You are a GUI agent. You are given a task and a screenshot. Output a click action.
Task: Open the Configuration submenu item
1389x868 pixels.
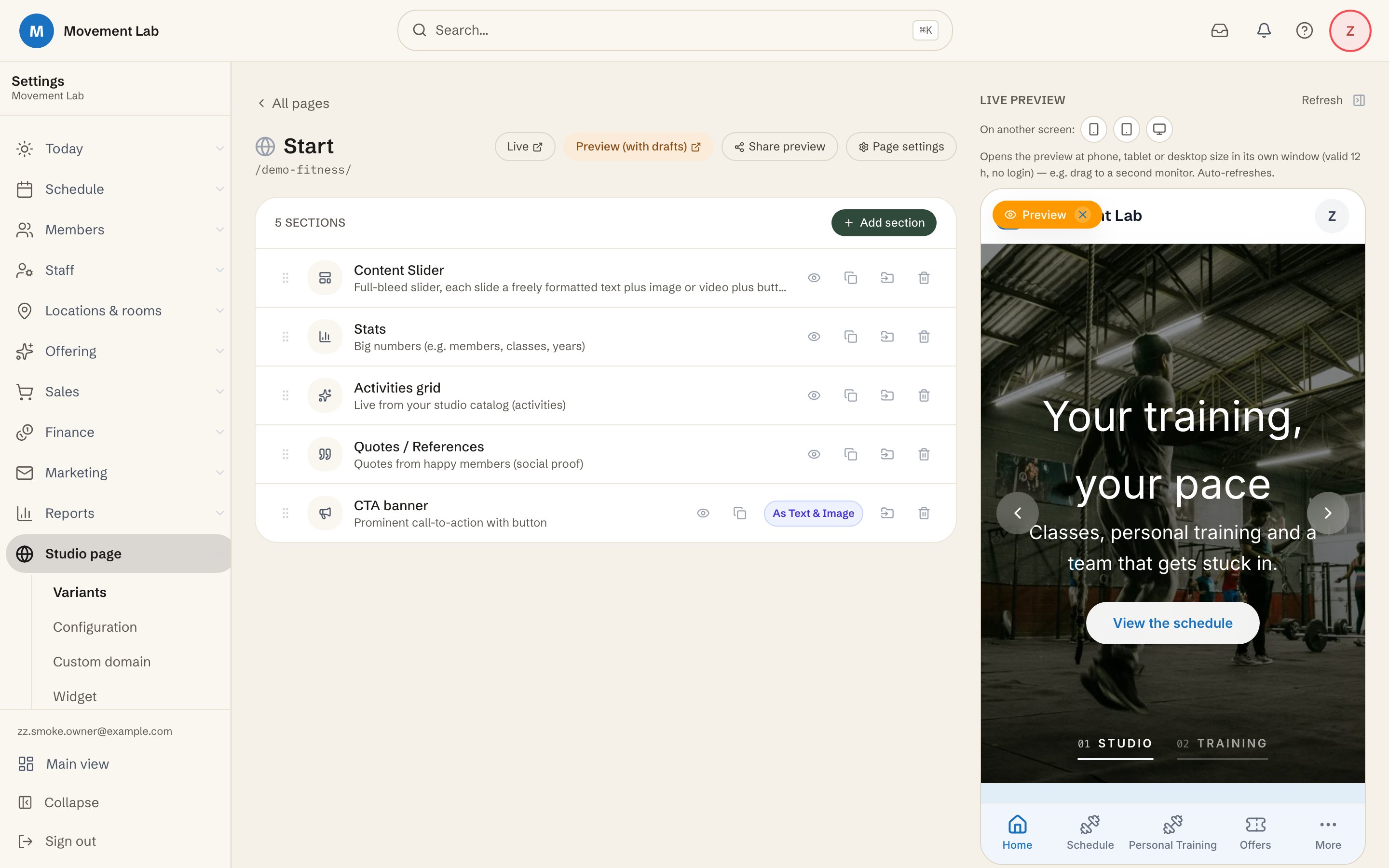pyautogui.click(x=95, y=627)
